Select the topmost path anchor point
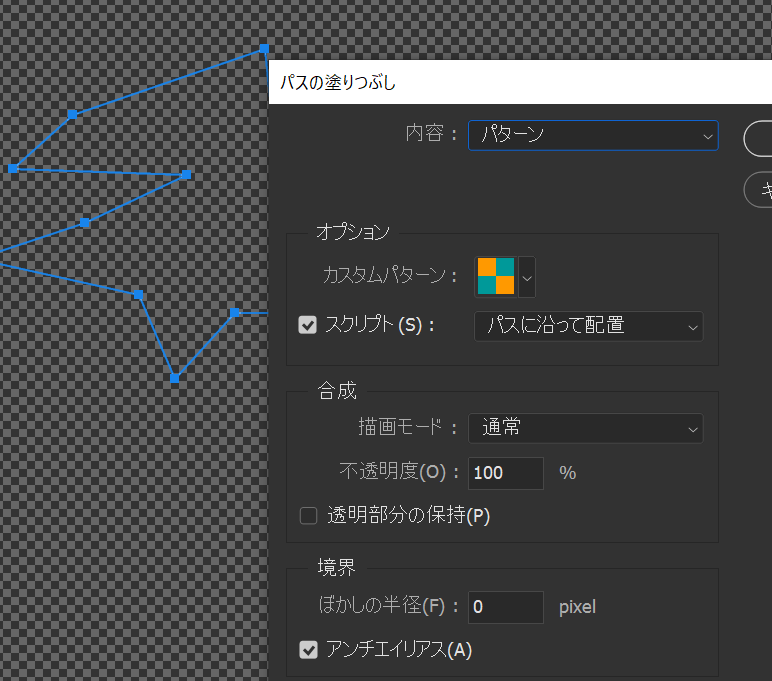This screenshot has width=772, height=681. (265, 48)
